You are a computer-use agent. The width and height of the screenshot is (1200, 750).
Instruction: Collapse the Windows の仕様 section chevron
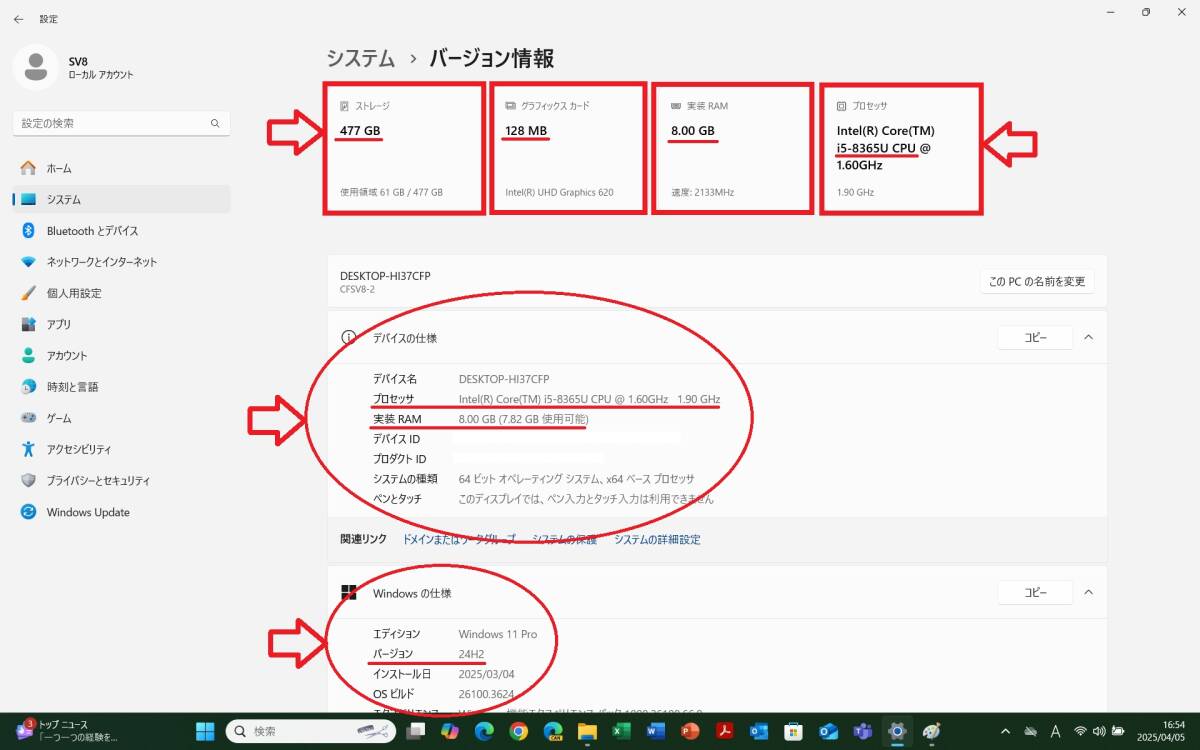(x=1089, y=593)
